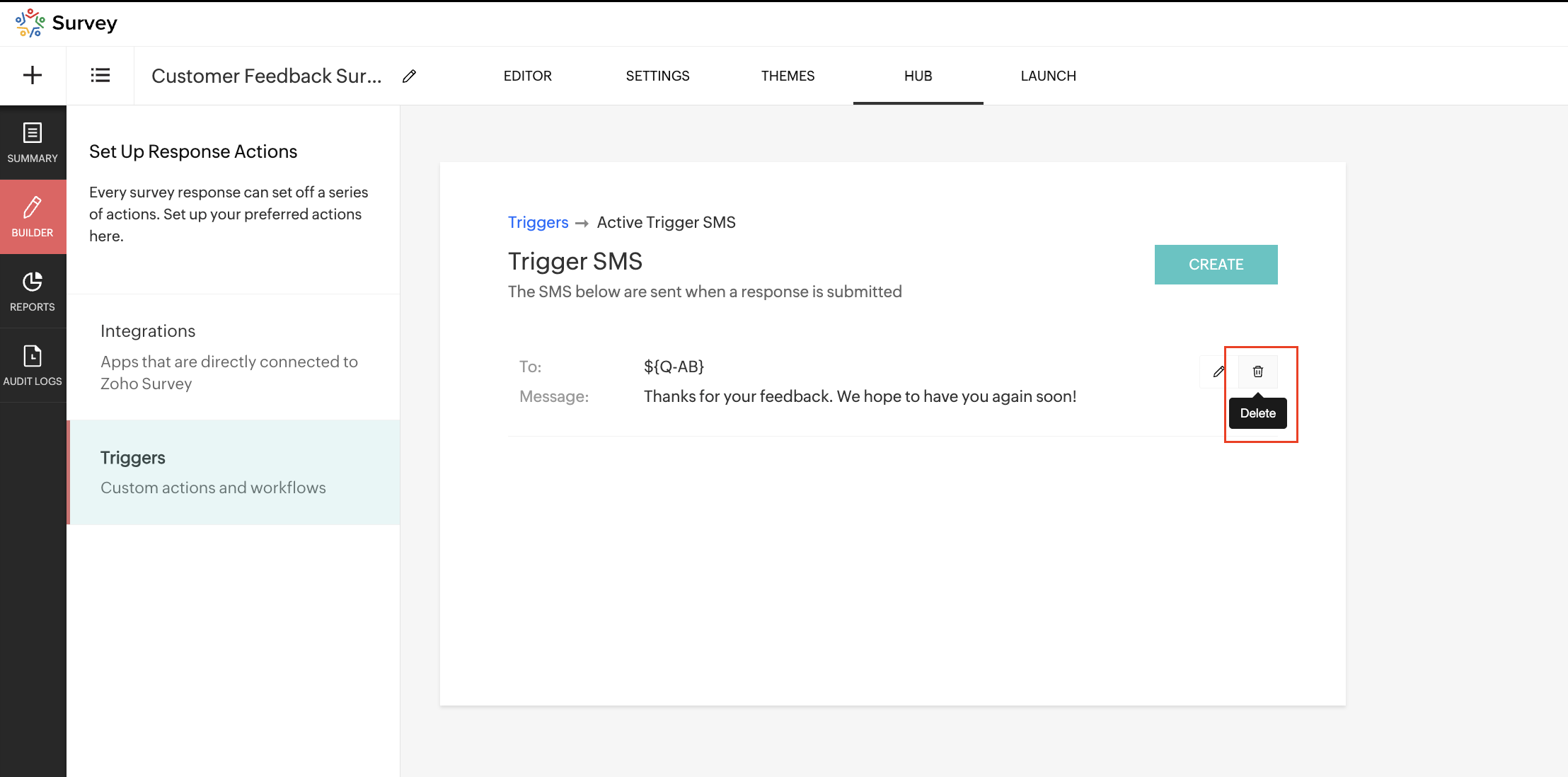Select Triggers custom actions panel item

tap(233, 472)
